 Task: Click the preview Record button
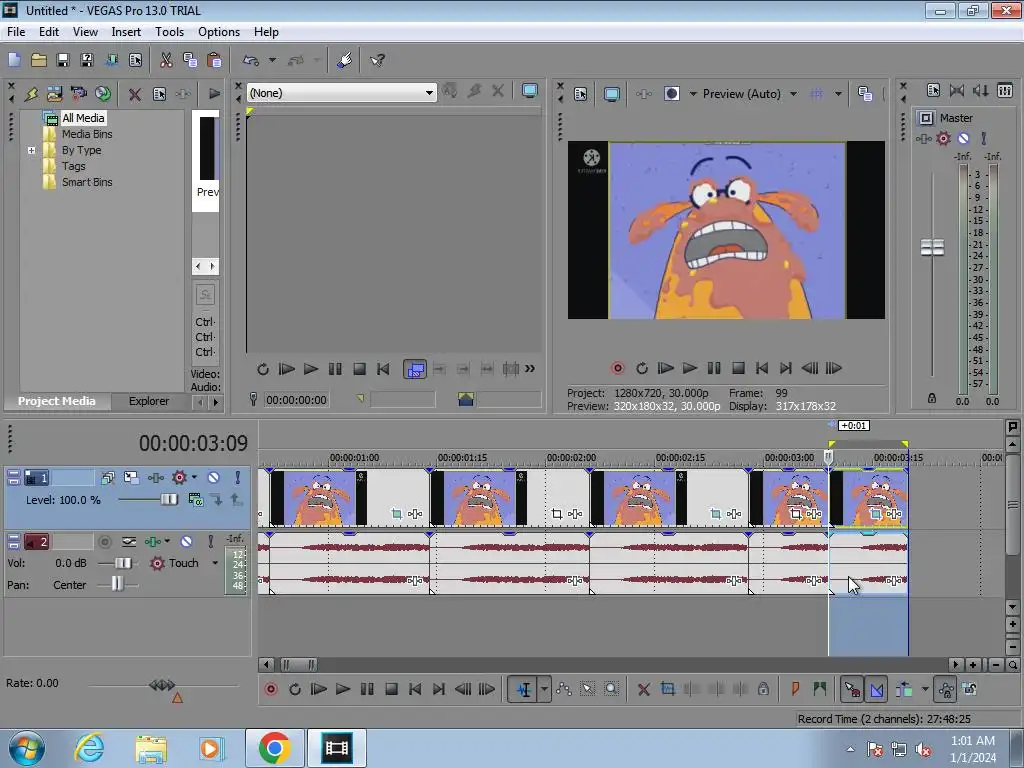618,368
